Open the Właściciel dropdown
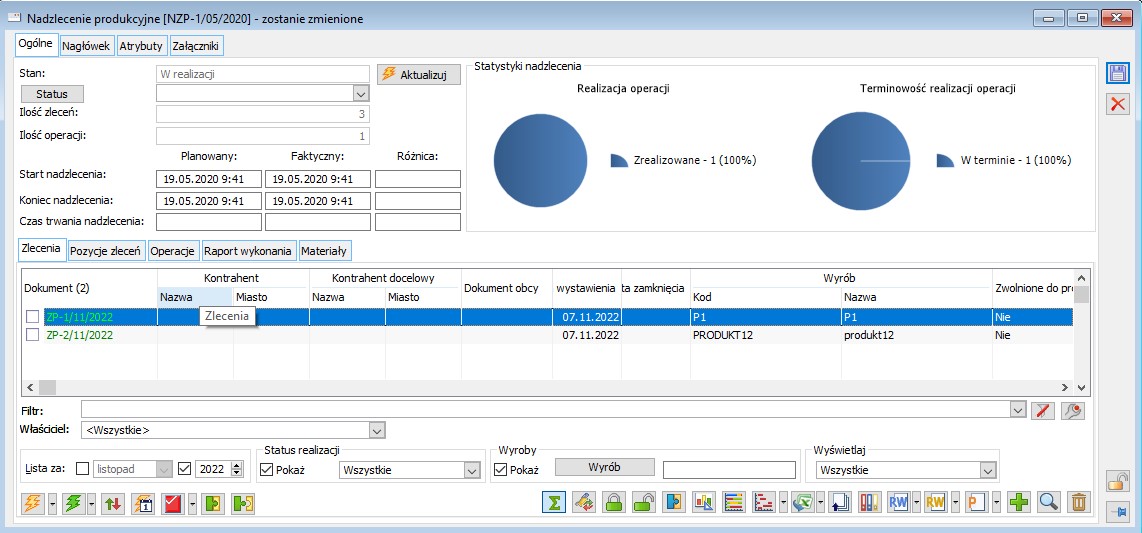This screenshot has height=533, width=1142. tap(376, 430)
